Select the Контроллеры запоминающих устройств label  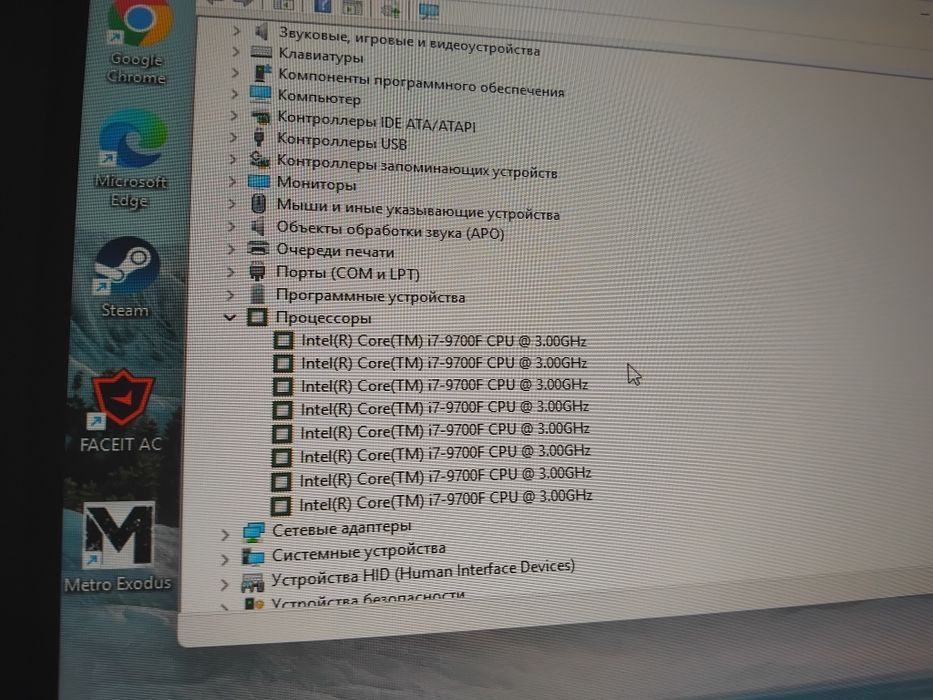(x=417, y=166)
